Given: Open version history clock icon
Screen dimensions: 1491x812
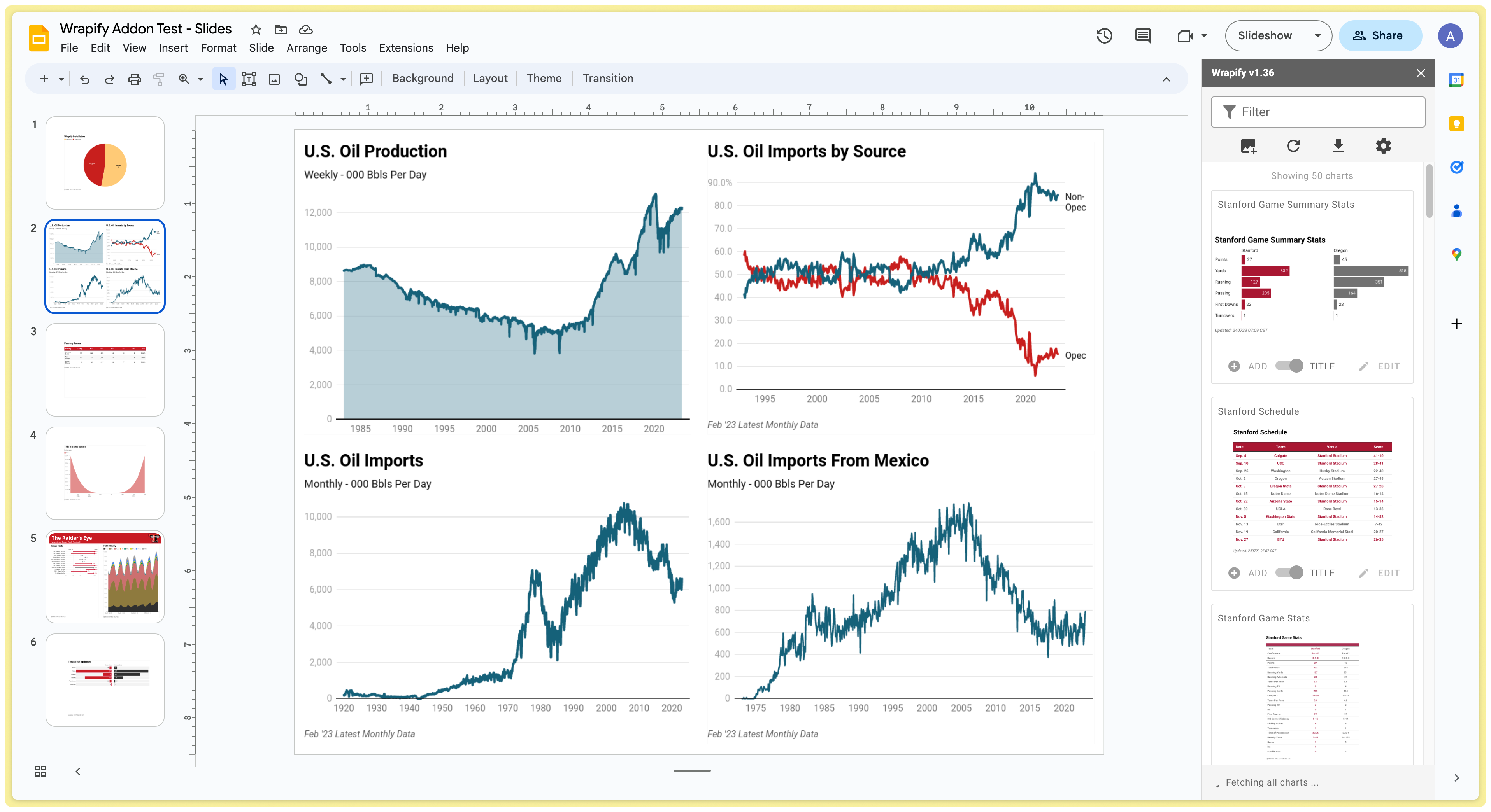Looking at the screenshot, I should (x=1104, y=36).
